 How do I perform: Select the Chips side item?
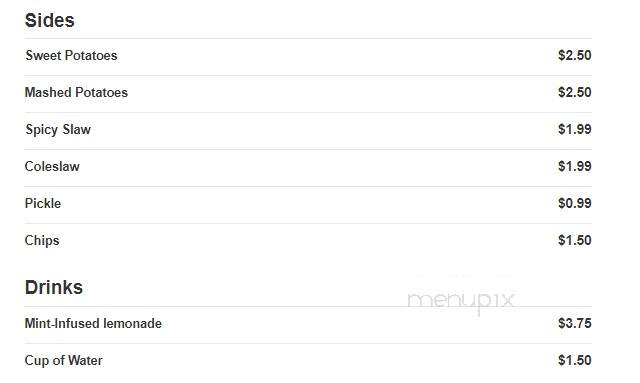coord(42,240)
